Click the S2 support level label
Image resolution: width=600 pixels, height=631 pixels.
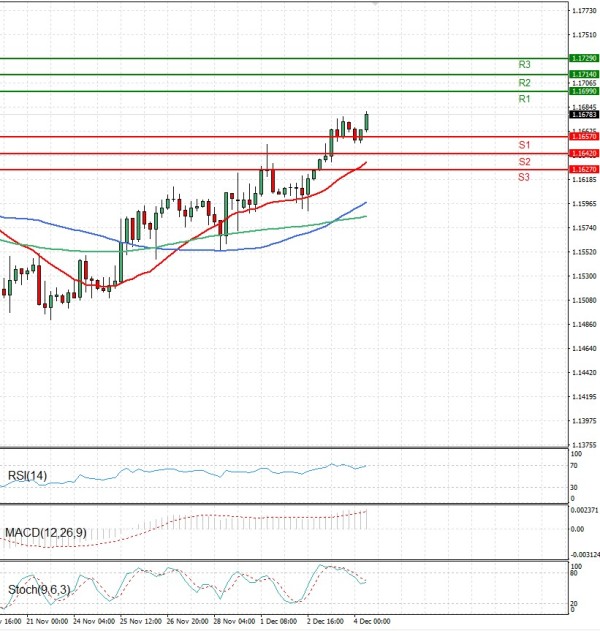click(524, 161)
